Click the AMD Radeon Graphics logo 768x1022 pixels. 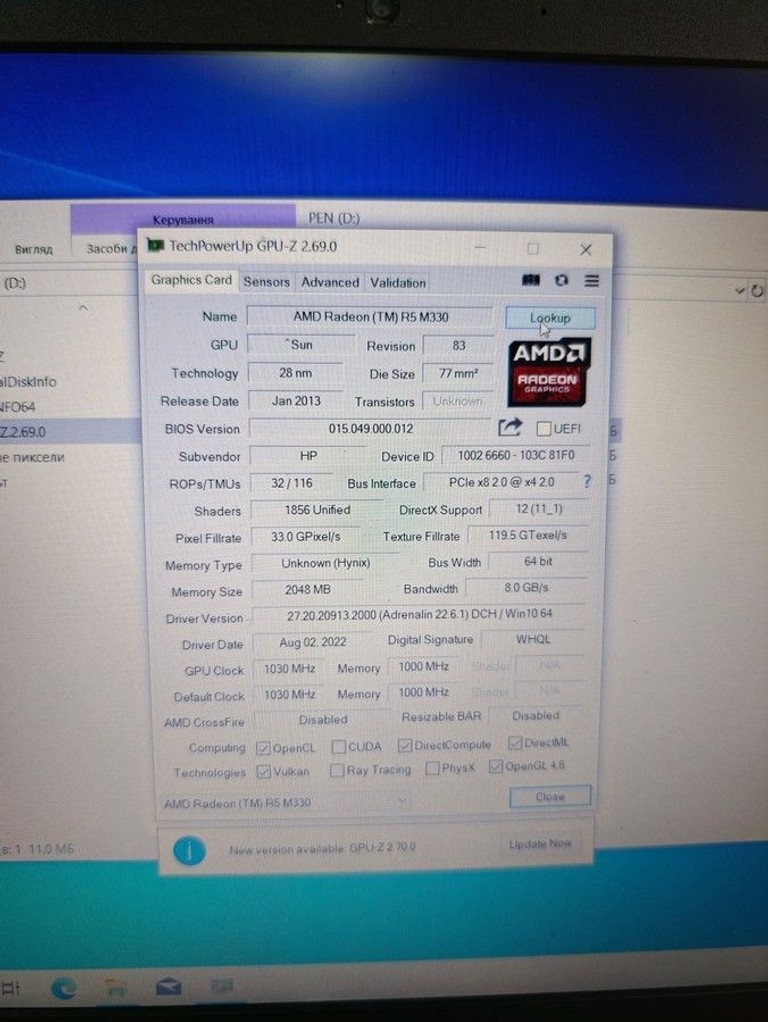(x=549, y=371)
